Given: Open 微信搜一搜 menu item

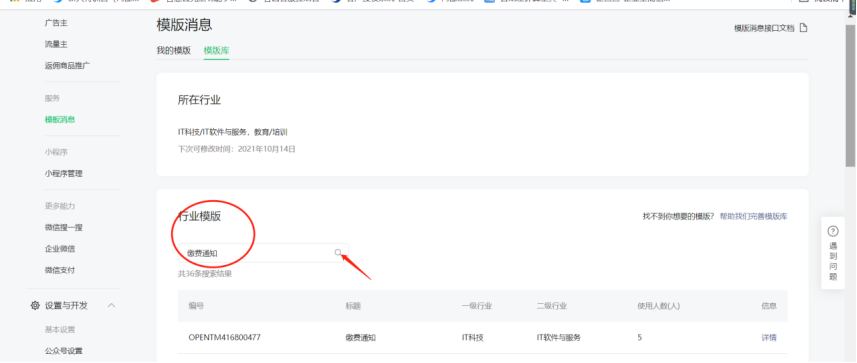Looking at the screenshot, I should tap(64, 227).
